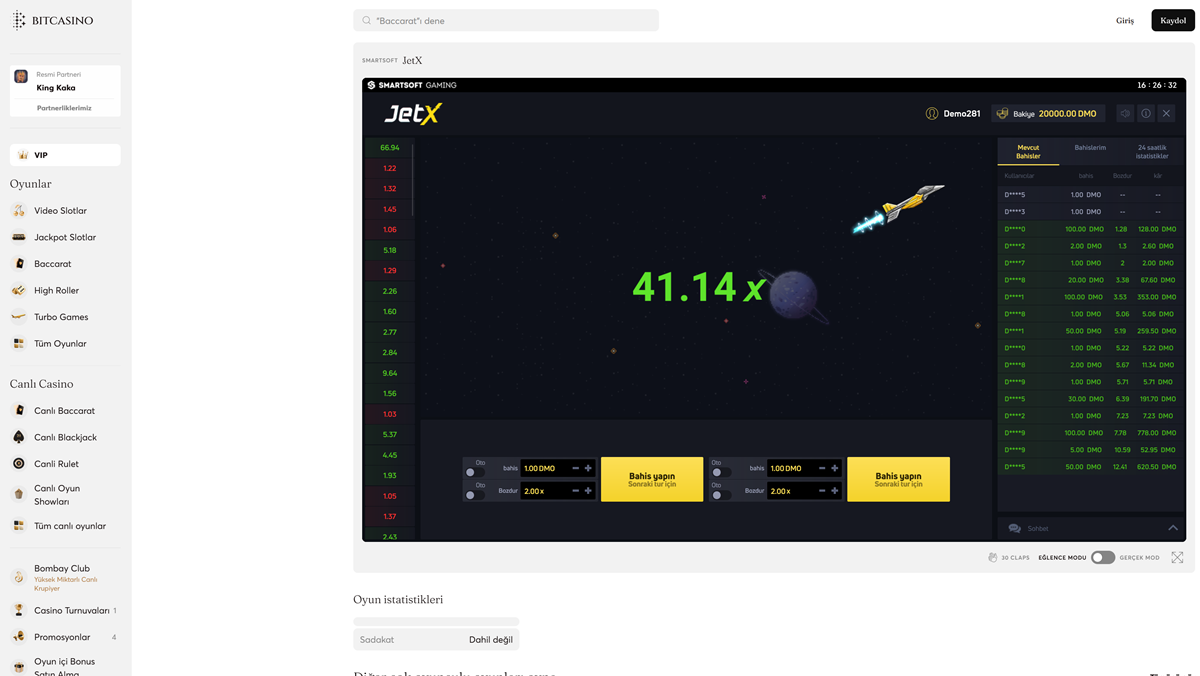Open Canlı Rulet
The image size is (1200, 676).
(x=56, y=464)
